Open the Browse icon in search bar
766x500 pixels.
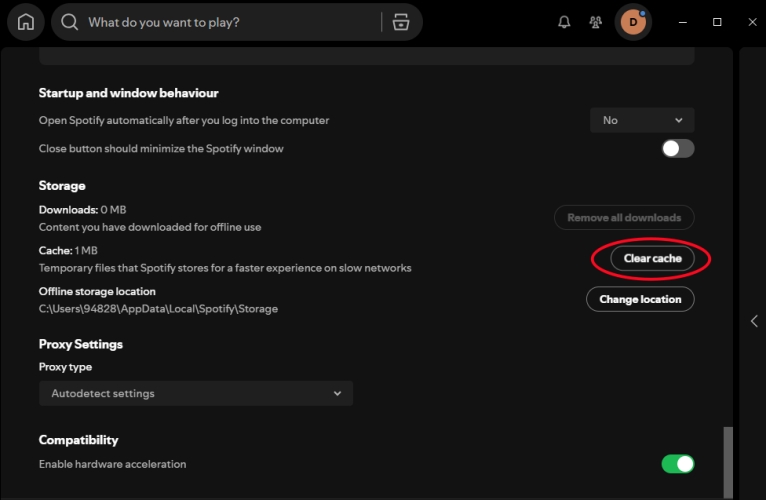[x=401, y=22]
